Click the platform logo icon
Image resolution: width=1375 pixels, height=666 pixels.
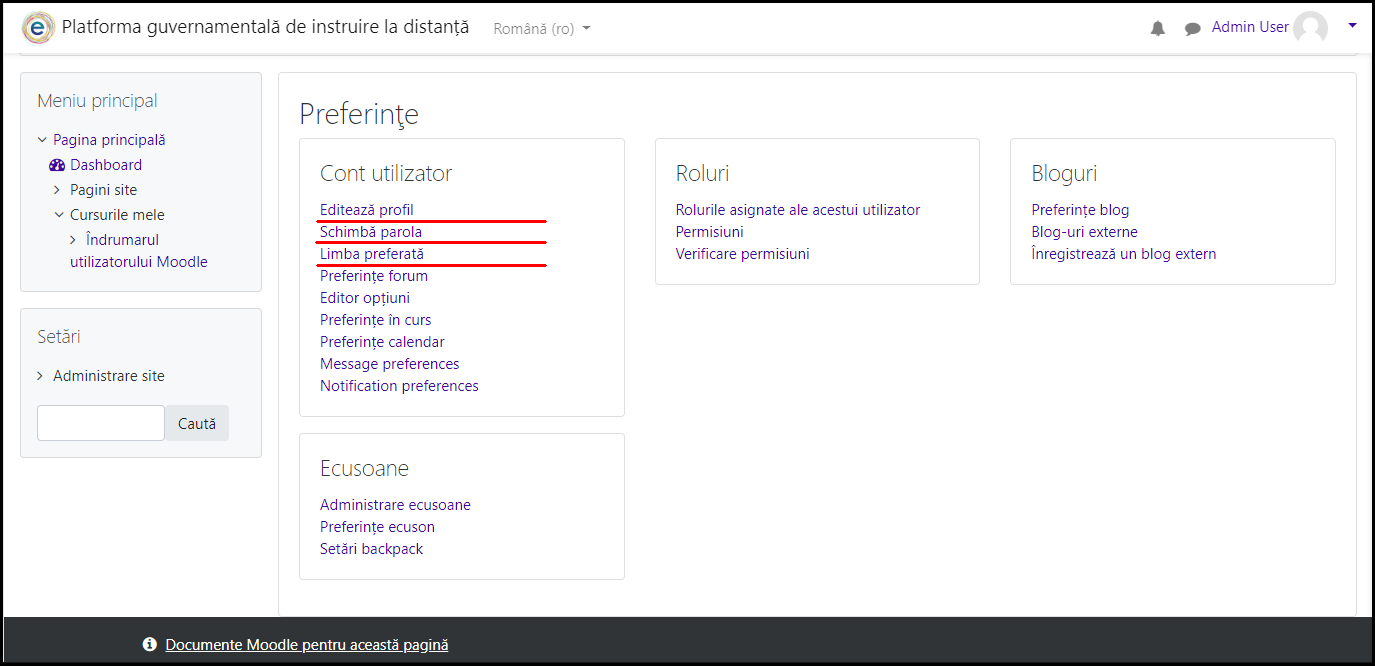(38, 28)
